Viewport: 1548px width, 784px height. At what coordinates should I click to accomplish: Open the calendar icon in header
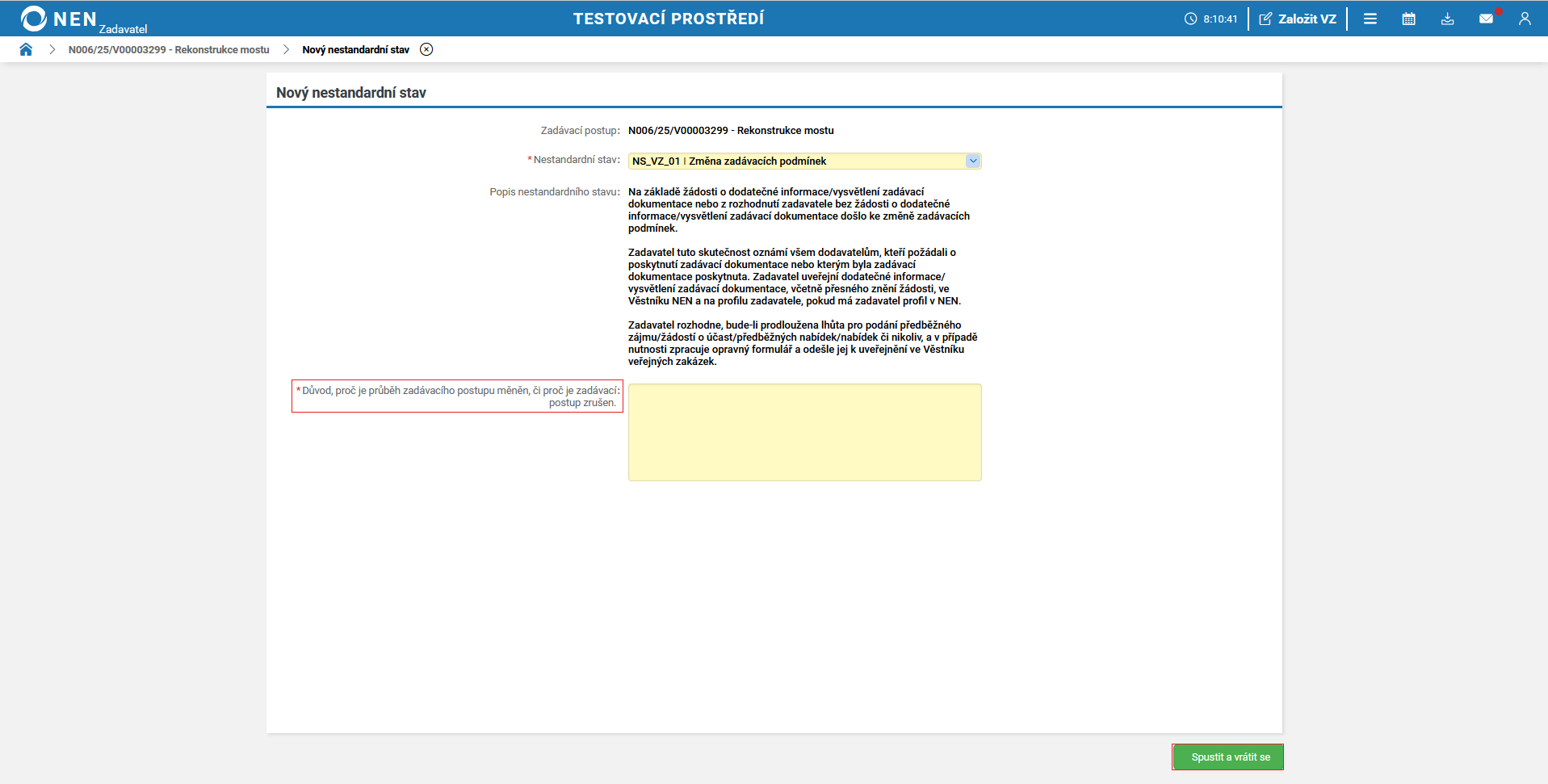coord(1408,18)
